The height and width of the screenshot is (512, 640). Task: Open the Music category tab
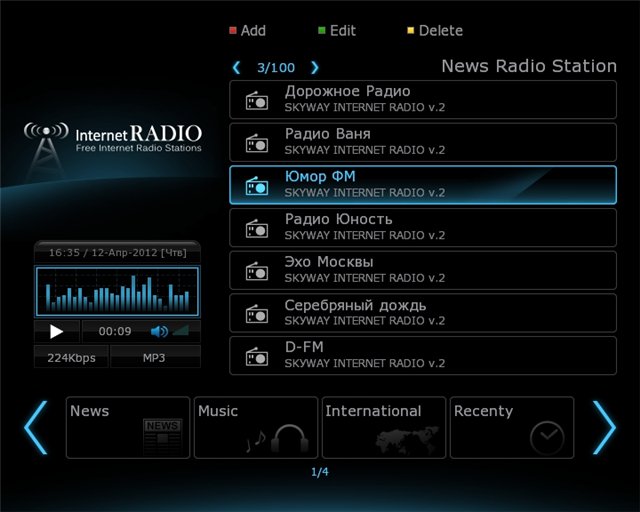pyautogui.click(x=256, y=427)
